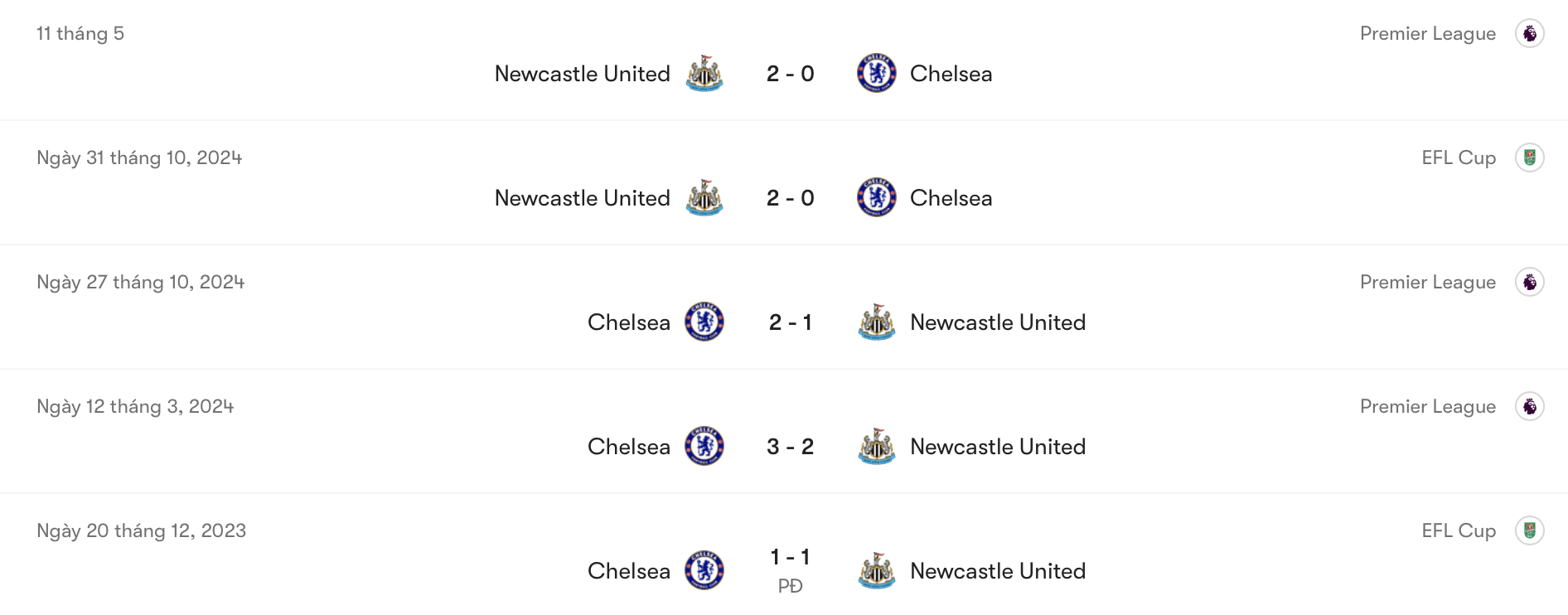
Task: Select the 3 - 2 scoreline from 12 tháng 3
Action: pyautogui.click(x=790, y=446)
